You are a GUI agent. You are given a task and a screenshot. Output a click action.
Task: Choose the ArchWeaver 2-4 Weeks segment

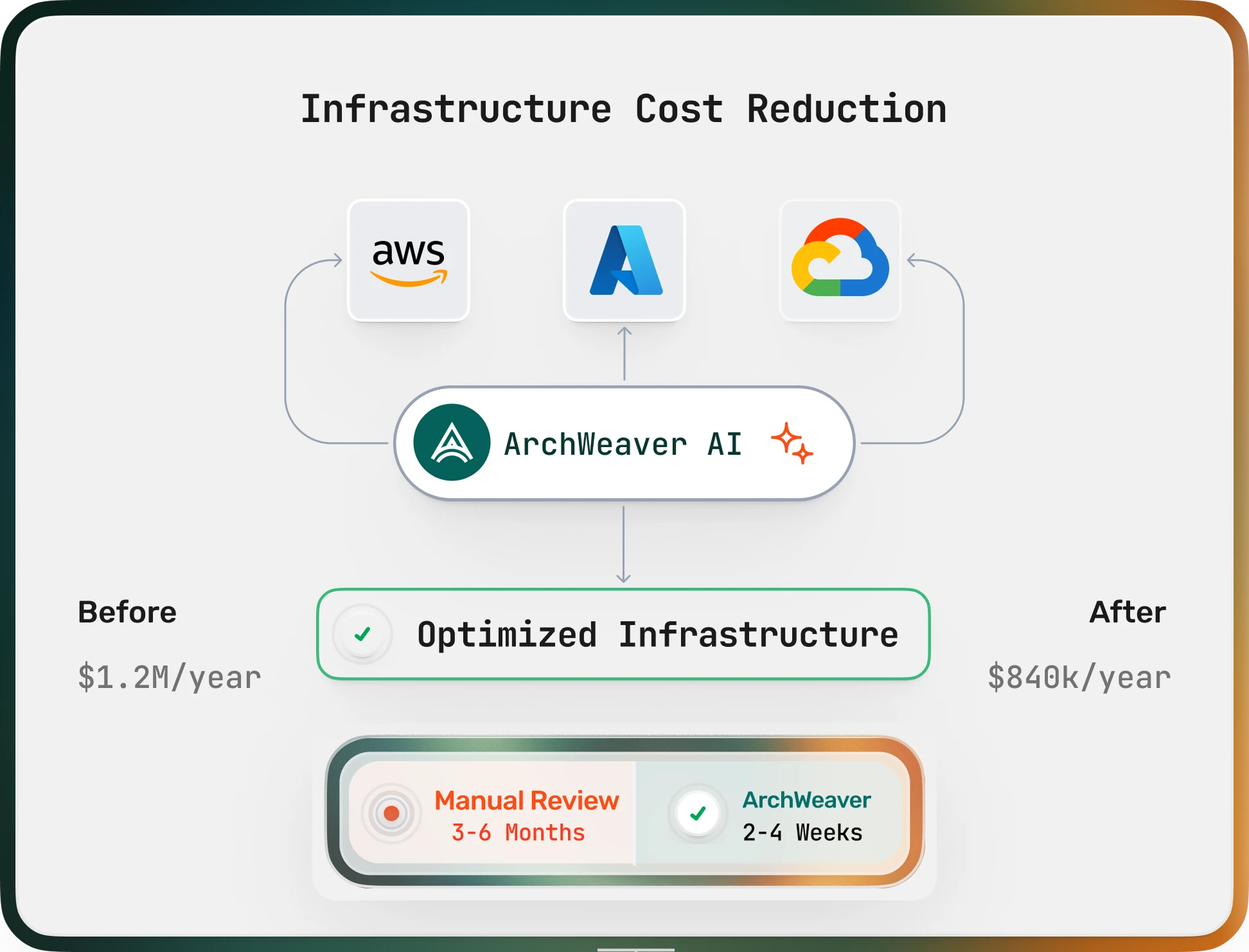[x=768, y=813]
